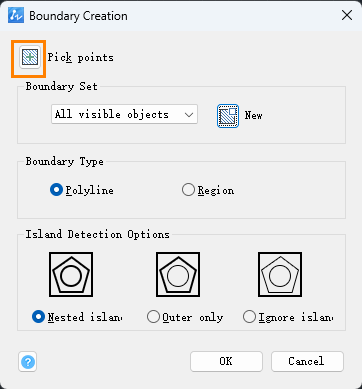Select the Outer only preview image
The image size is (362, 389).
click(x=178, y=274)
